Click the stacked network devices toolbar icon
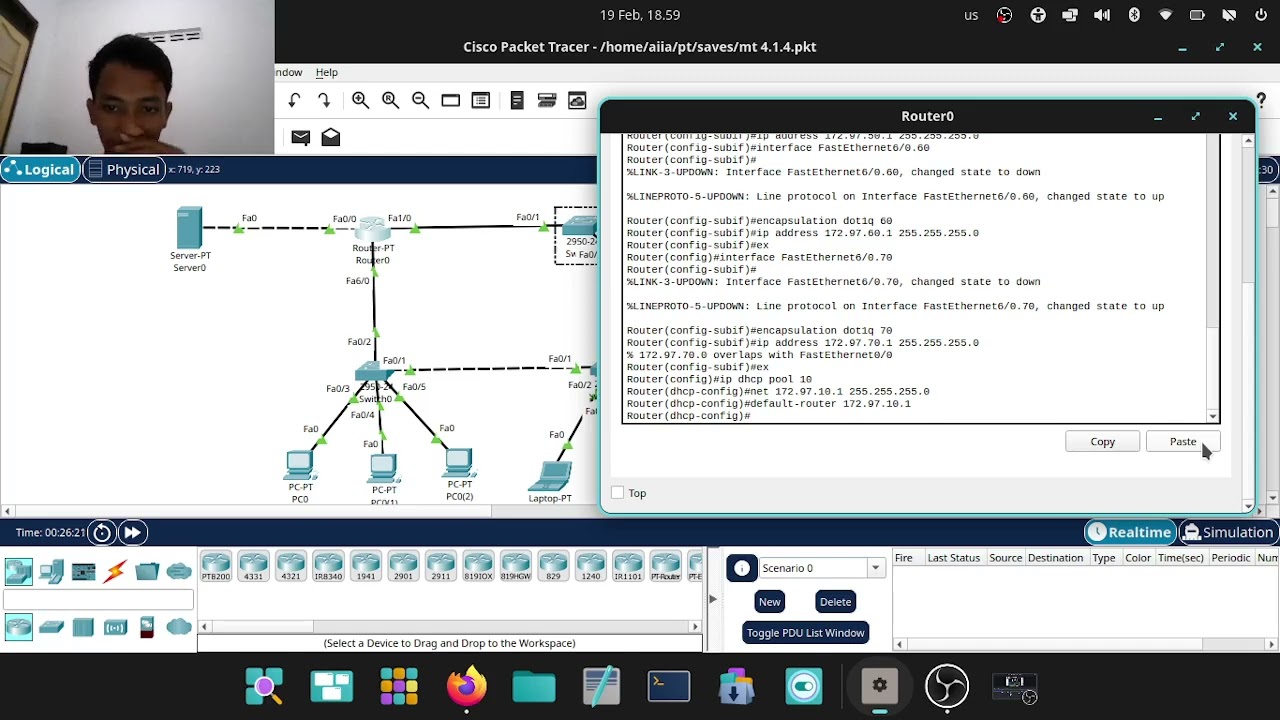 click(547, 100)
